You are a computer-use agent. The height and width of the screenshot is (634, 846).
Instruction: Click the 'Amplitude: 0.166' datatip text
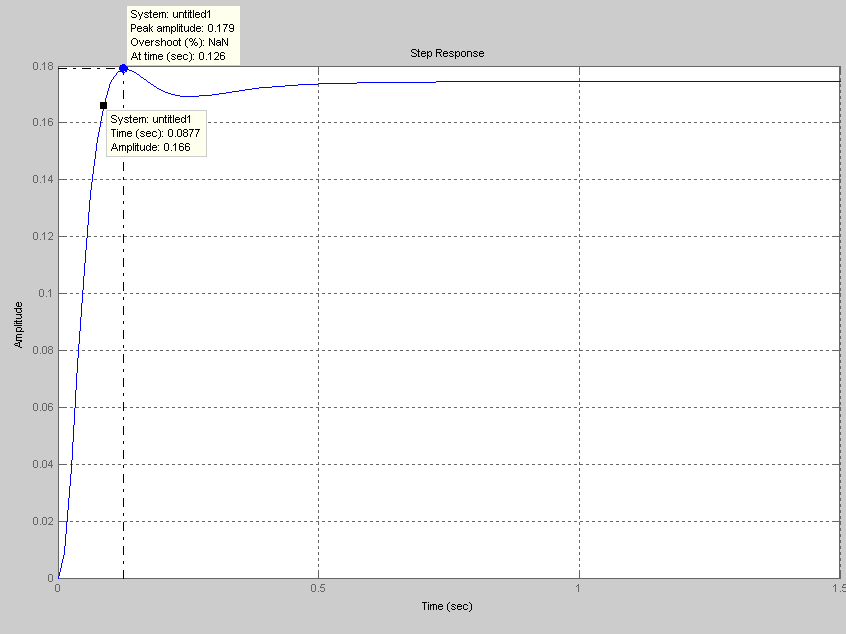pyautogui.click(x=151, y=147)
